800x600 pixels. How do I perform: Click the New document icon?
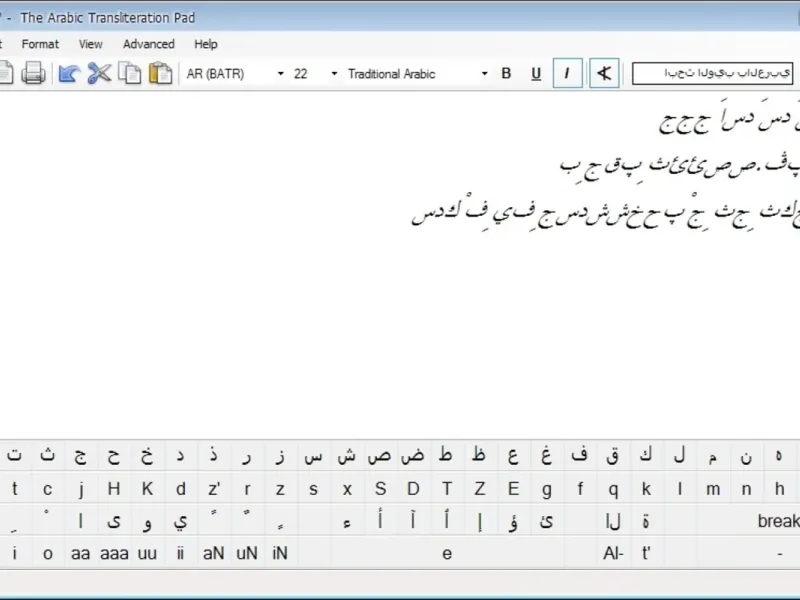[x=6, y=73]
